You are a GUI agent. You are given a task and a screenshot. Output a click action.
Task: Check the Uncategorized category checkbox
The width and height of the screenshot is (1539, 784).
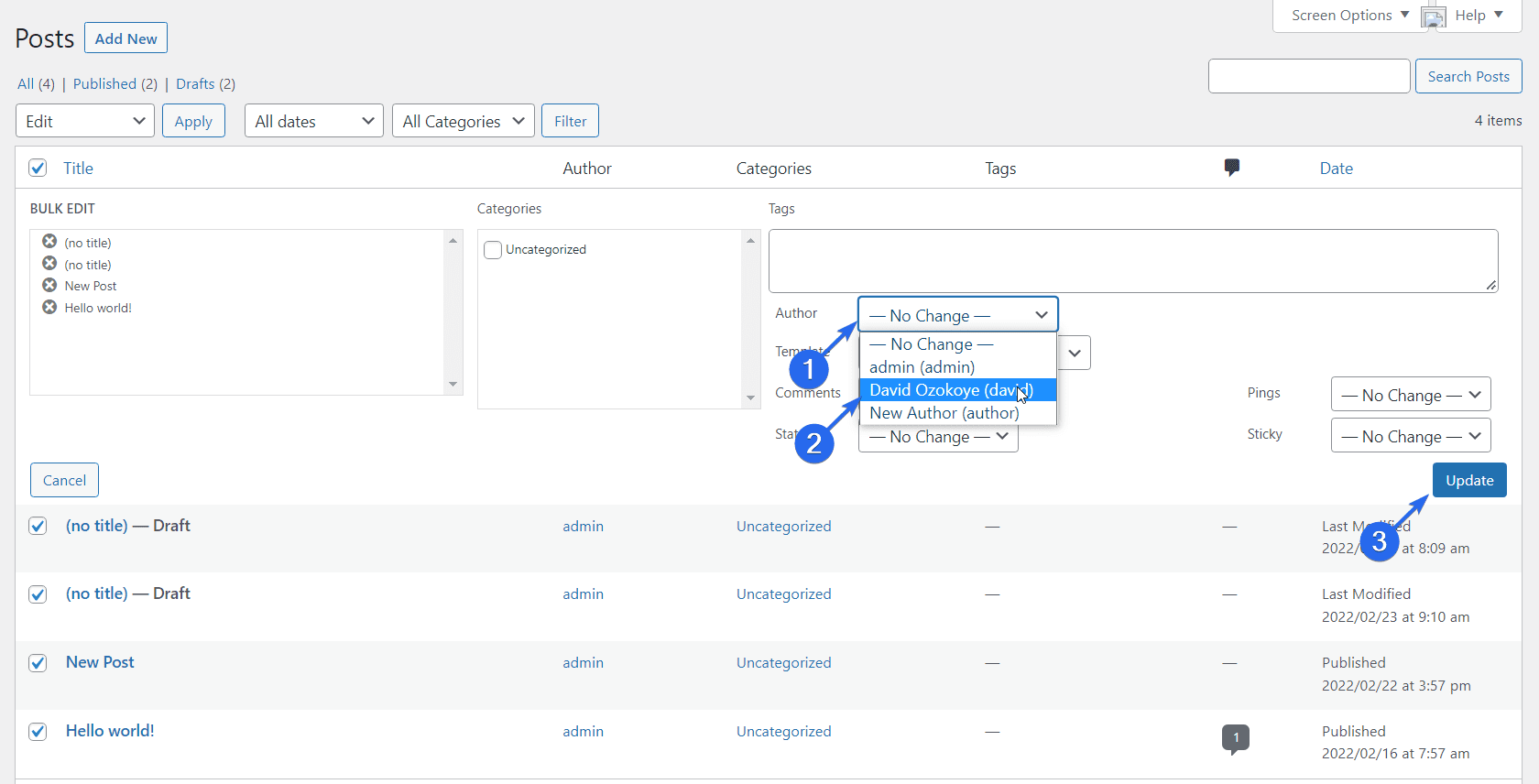click(x=493, y=250)
